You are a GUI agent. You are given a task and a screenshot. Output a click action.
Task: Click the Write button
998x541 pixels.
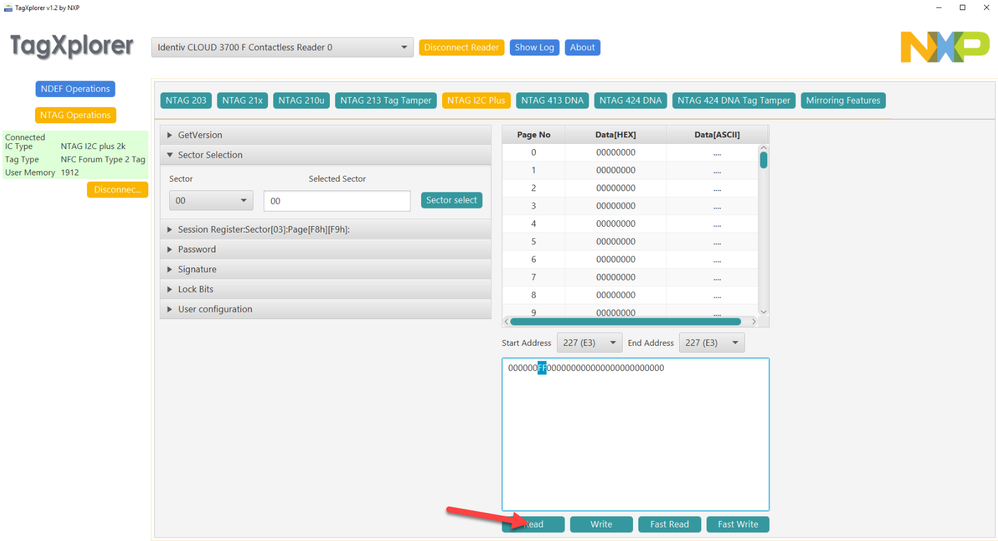pos(601,524)
